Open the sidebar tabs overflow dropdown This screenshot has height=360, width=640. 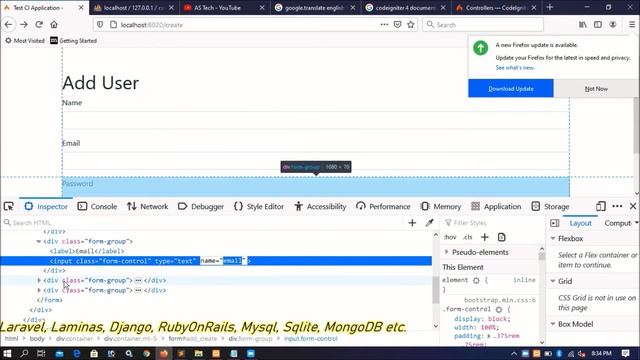coord(637,223)
